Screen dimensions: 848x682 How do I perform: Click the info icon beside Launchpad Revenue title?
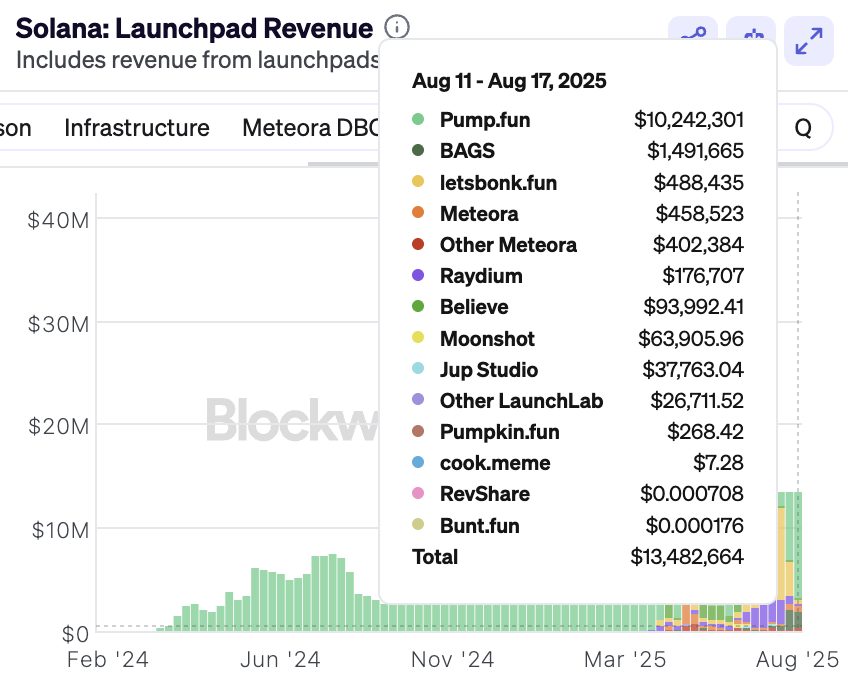click(397, 27)
